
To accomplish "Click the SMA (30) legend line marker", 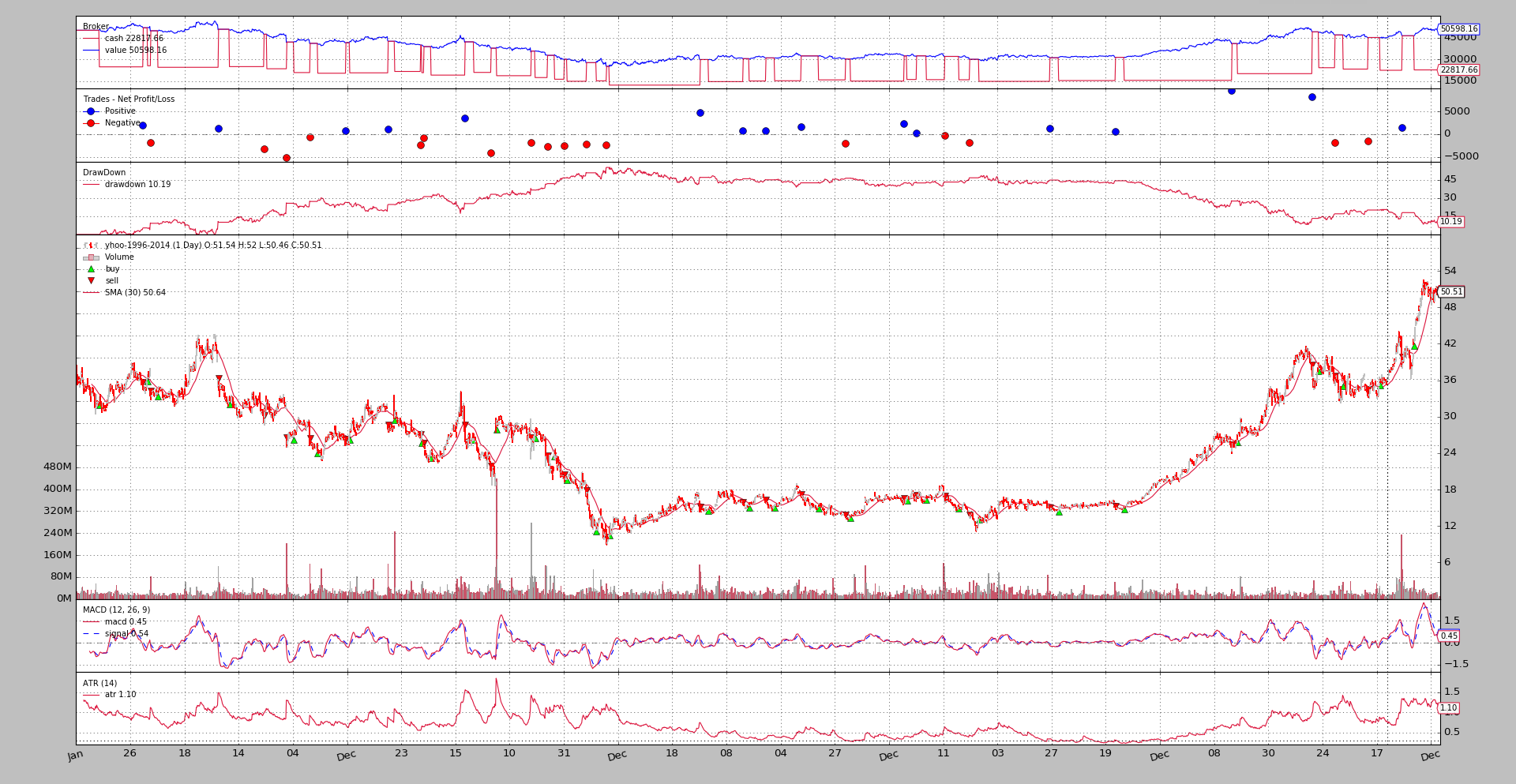I will click(91, 293).
